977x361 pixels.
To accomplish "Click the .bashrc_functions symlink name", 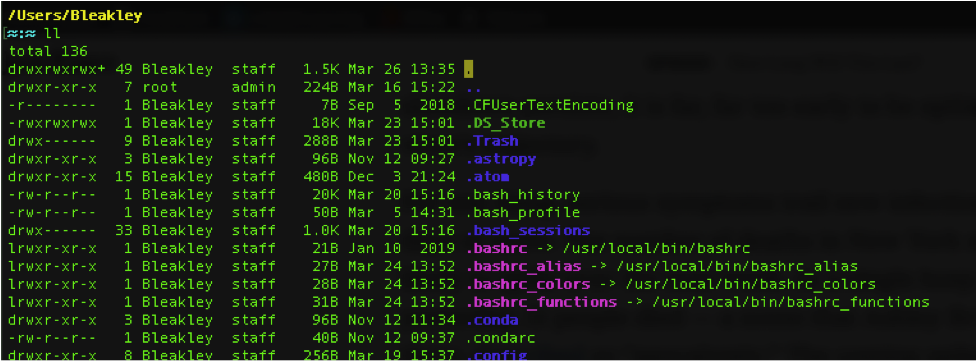I will 541,302.
